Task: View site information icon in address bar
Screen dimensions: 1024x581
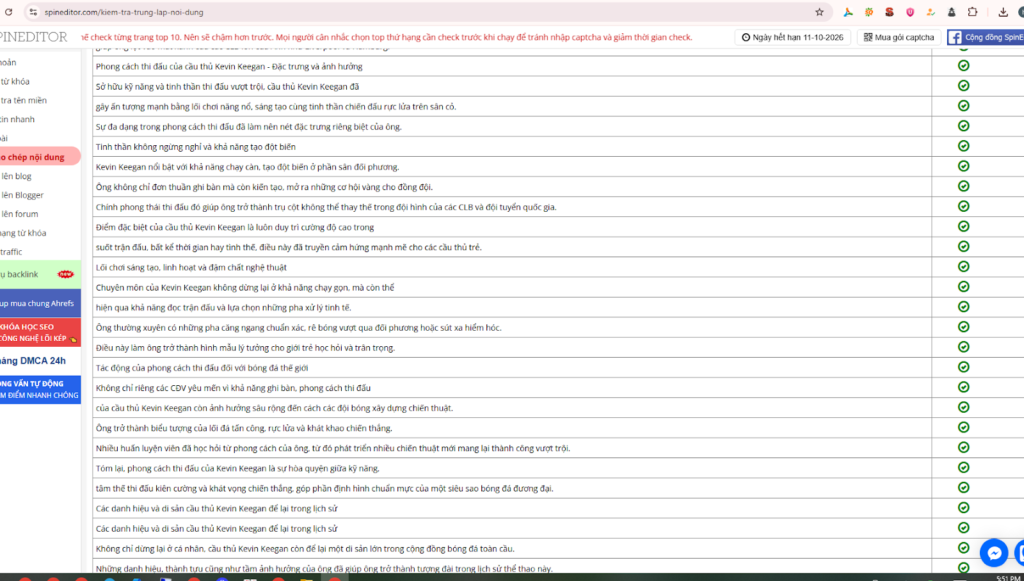Action: (x=33, y=12)
